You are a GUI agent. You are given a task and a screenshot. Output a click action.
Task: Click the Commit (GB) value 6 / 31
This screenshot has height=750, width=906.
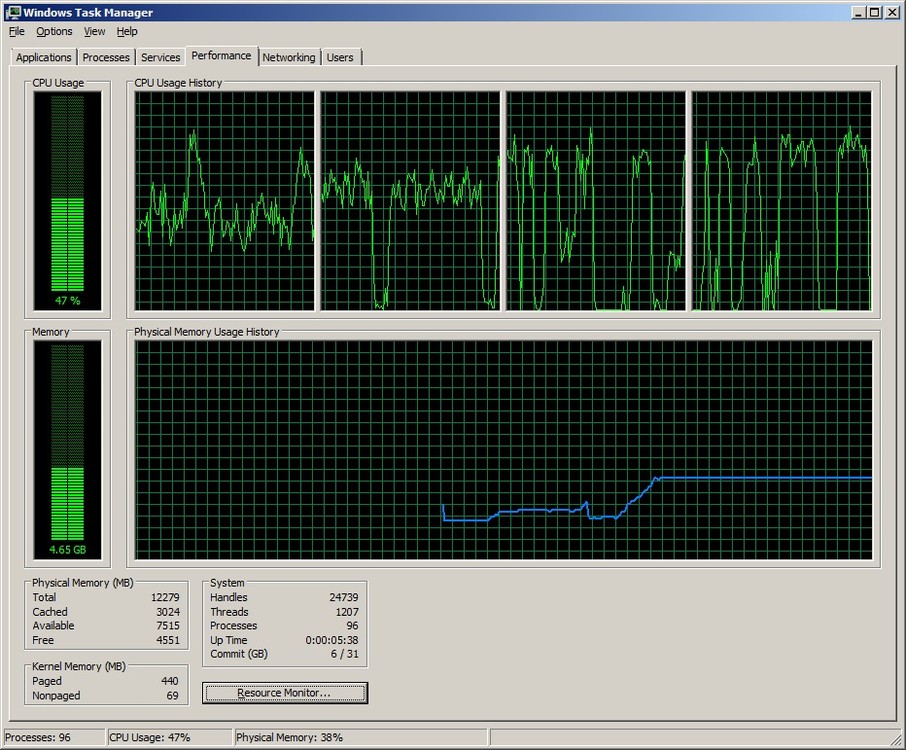344,654
